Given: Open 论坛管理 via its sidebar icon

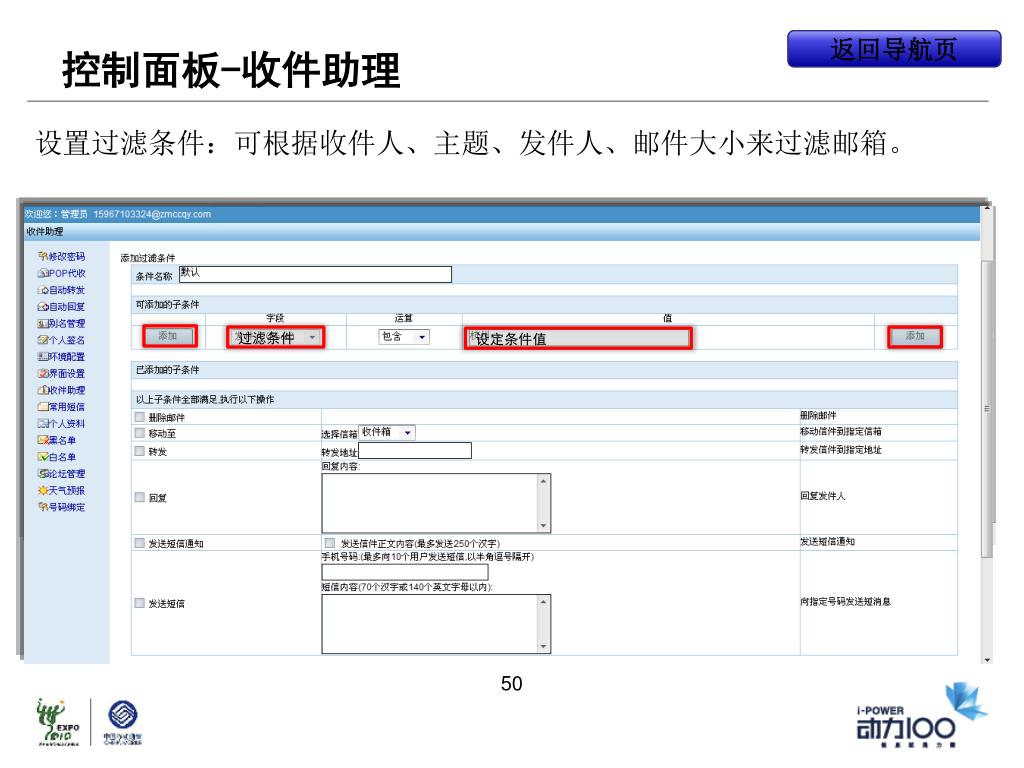Looking at the screenshot, I should (43, 473).
